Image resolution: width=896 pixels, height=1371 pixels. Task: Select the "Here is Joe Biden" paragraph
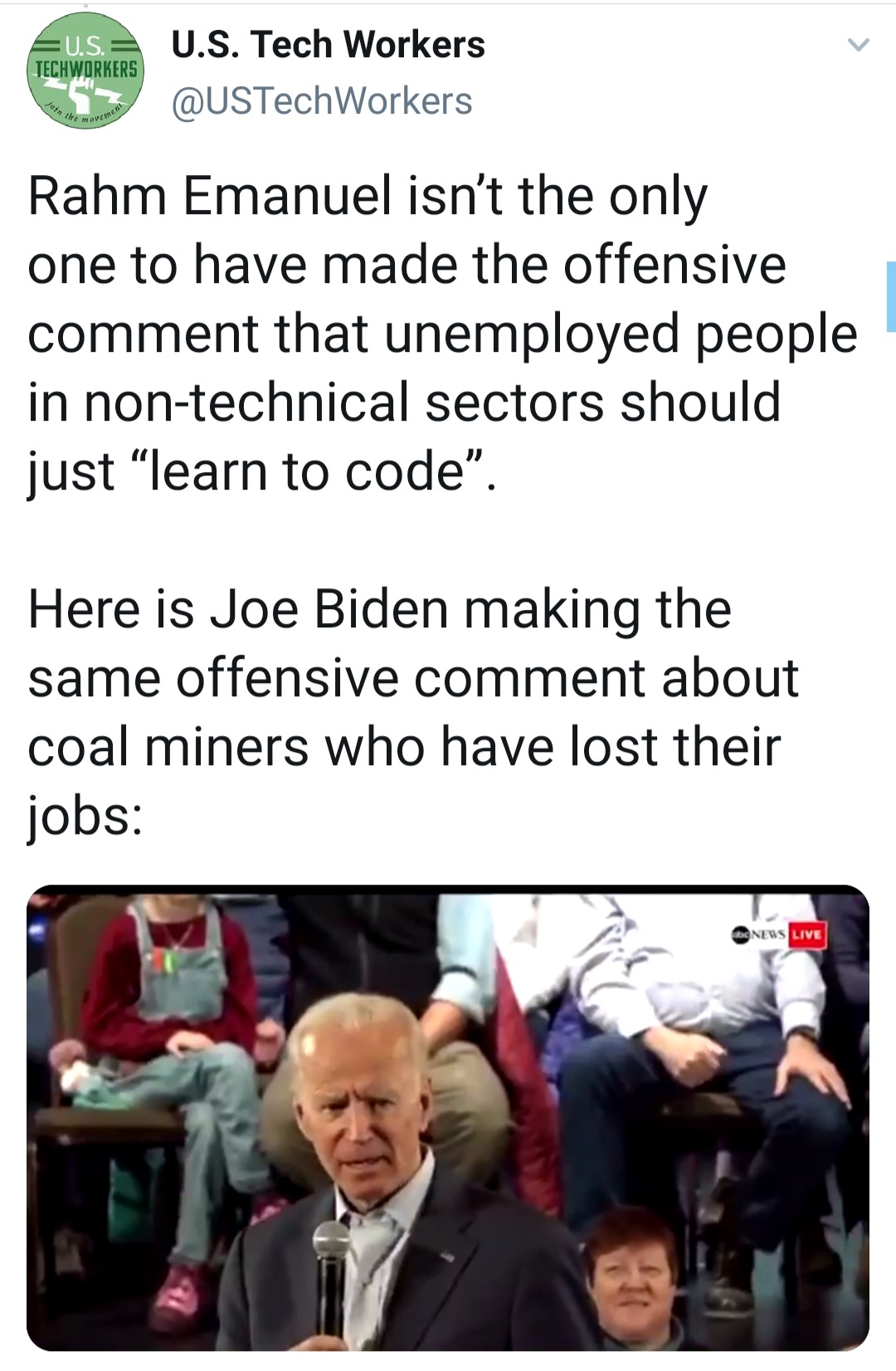(x=412, y=712)
